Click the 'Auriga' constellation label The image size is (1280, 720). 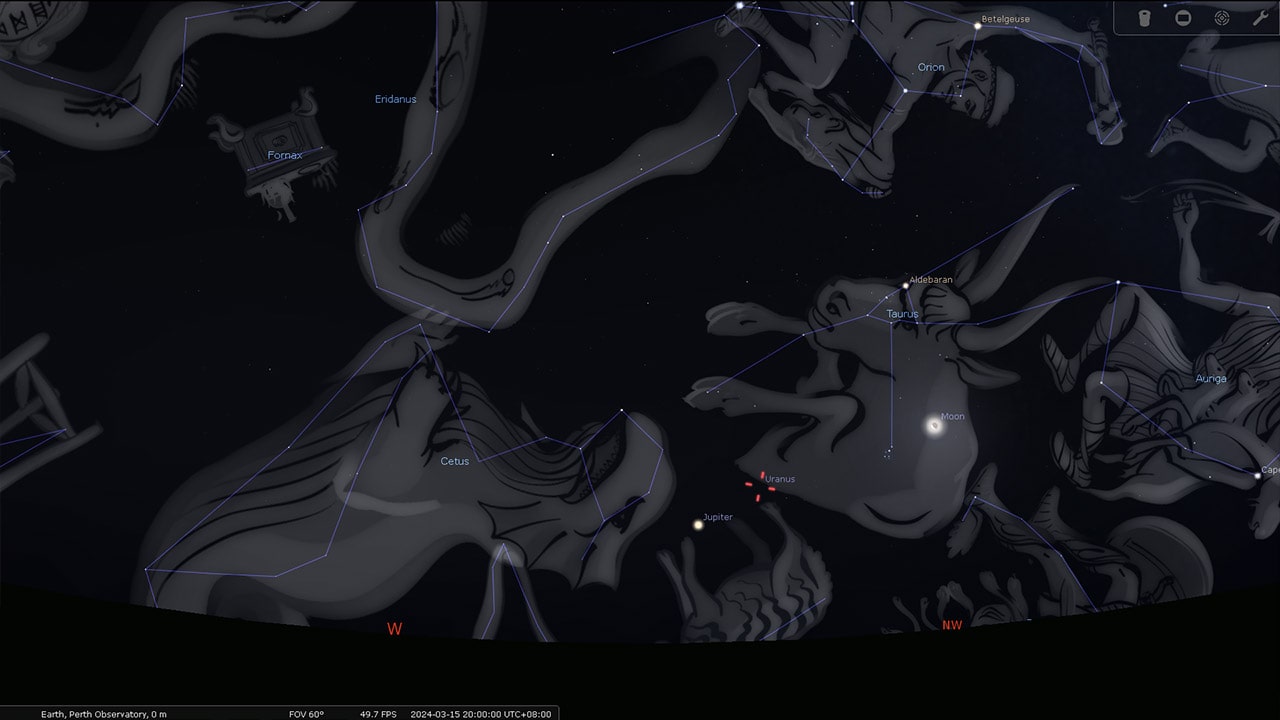point(1211,379)
